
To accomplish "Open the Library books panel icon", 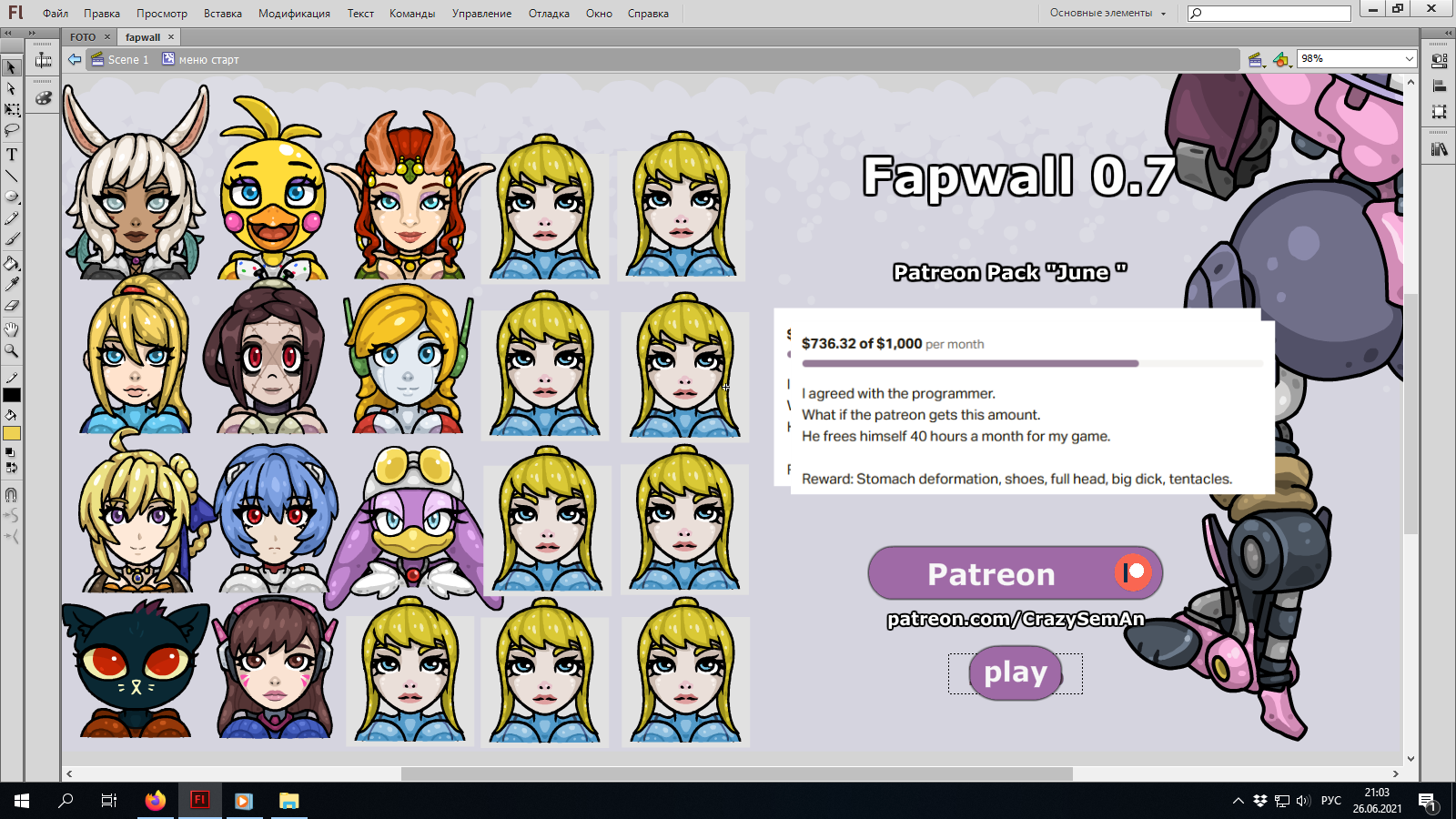I will [x=1439, y=148].
